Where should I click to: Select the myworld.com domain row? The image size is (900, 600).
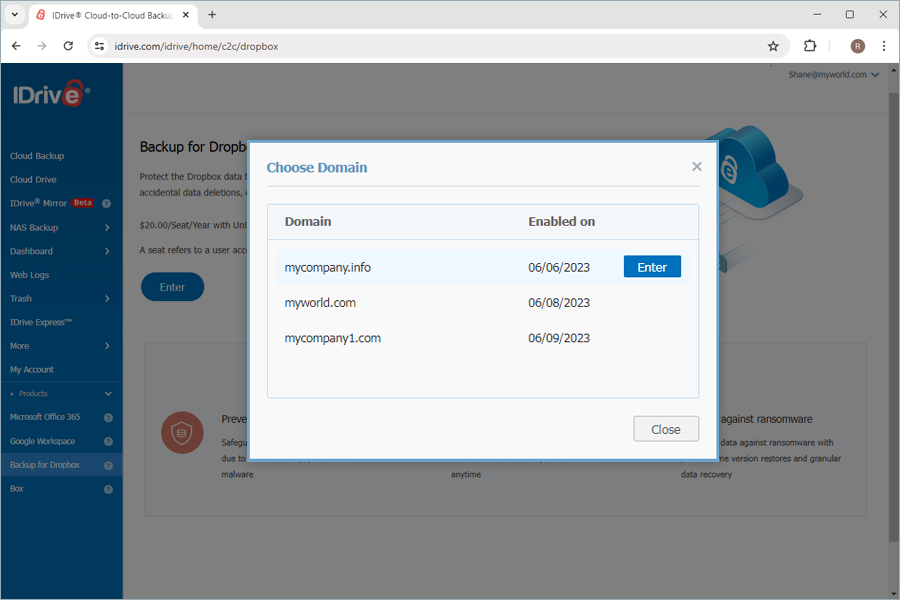[x=483, y=303]
